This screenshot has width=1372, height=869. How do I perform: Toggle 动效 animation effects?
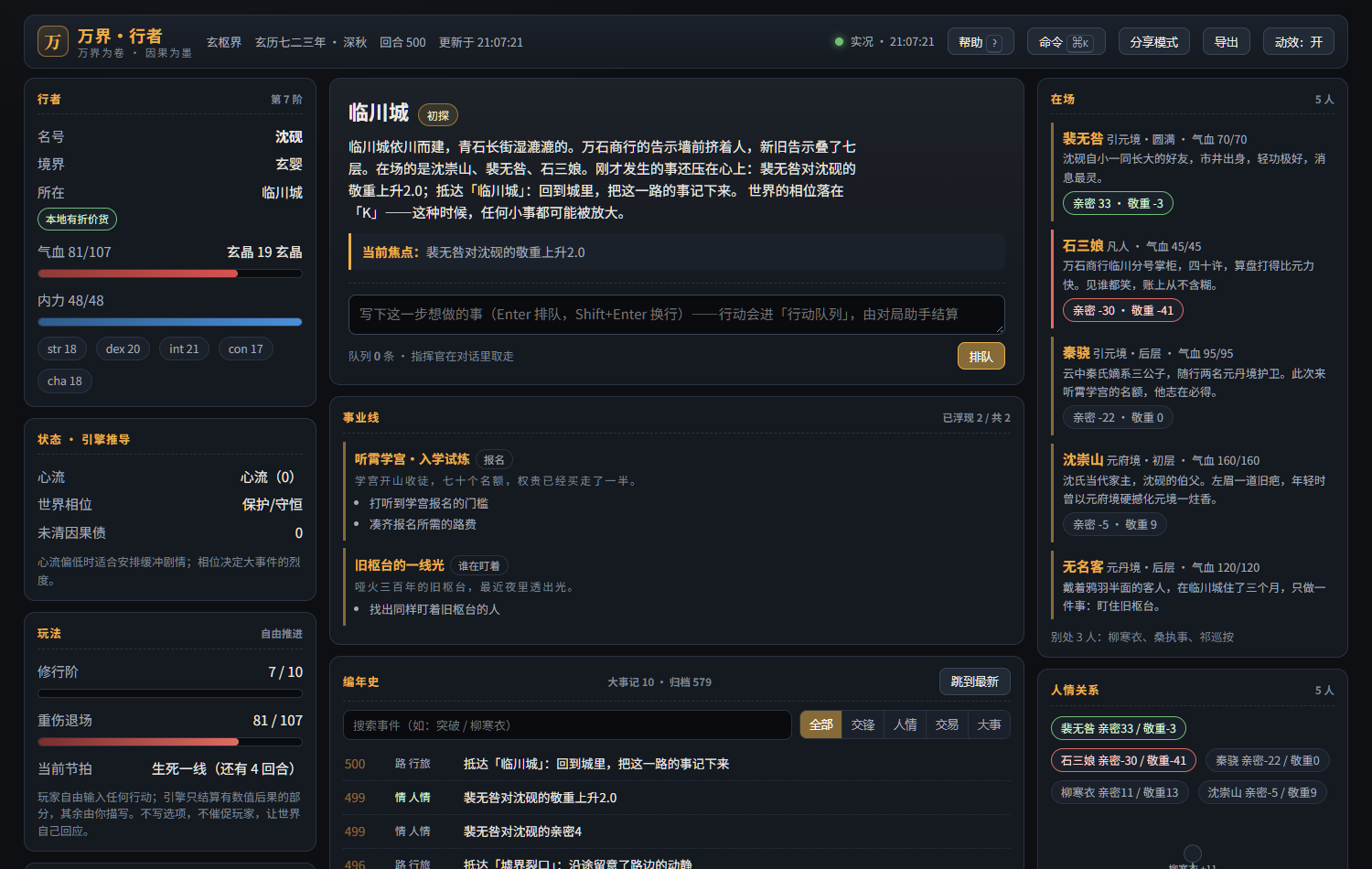[1299, 42]
